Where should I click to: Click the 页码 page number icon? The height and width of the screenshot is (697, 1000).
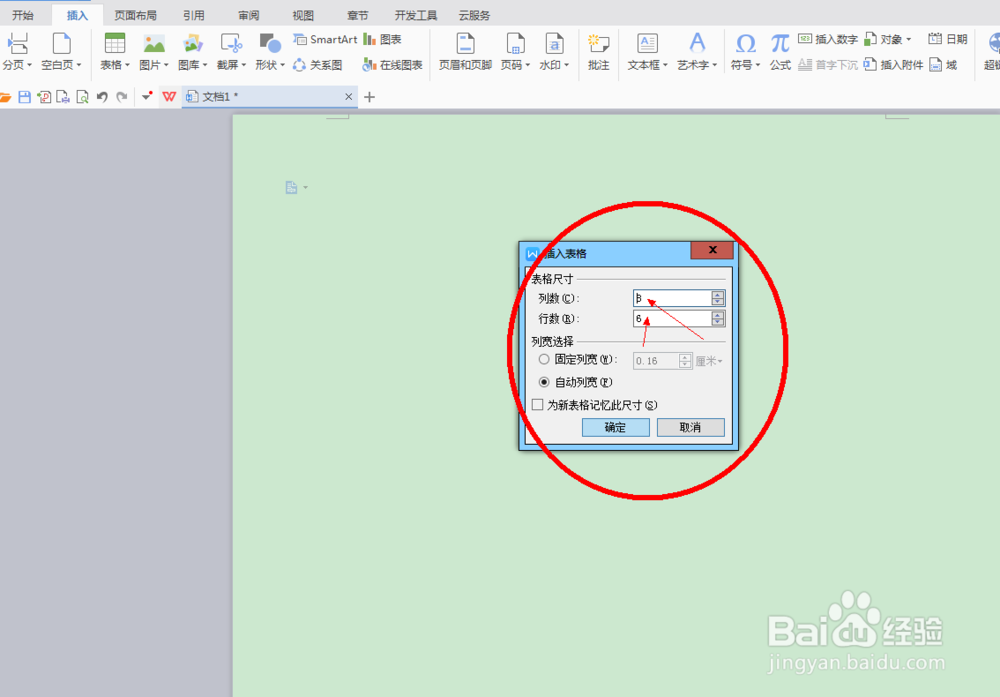(x=515, y=43)
